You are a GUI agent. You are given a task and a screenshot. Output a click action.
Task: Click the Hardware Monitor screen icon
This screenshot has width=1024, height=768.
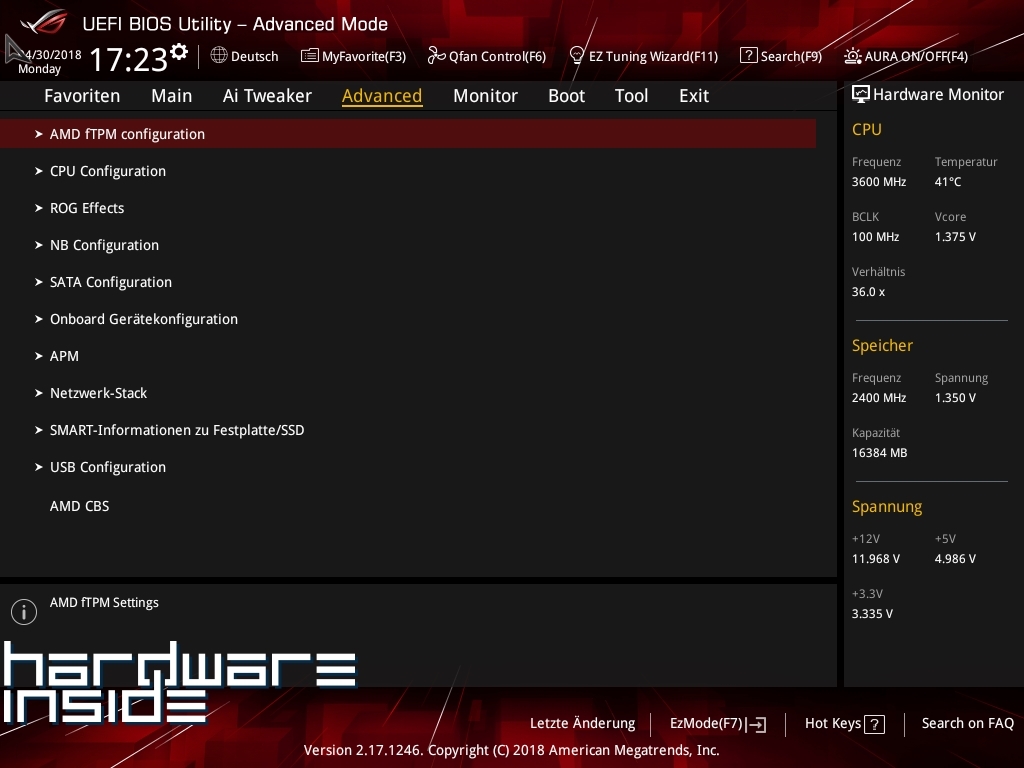coord(861,95)
